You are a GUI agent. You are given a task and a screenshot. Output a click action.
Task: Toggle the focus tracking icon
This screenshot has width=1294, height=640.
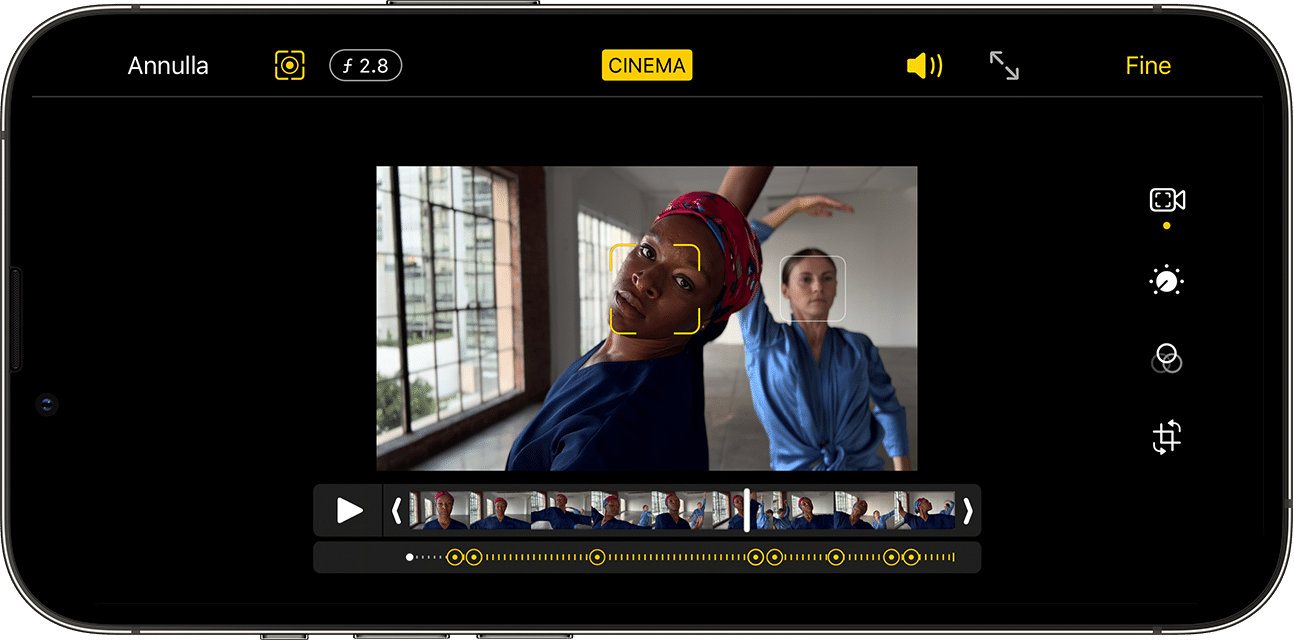point(289,66)
